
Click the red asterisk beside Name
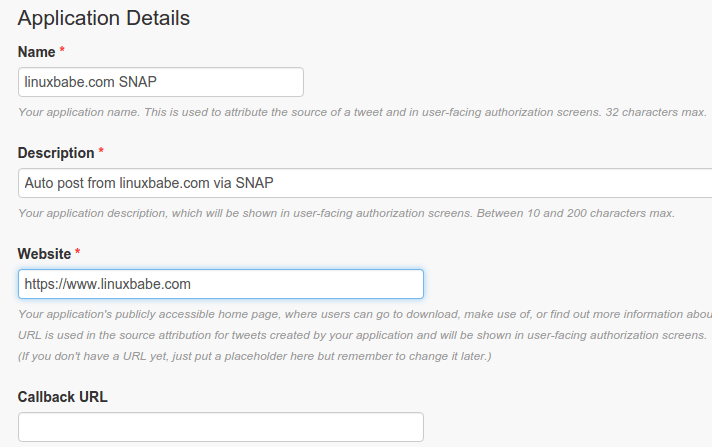(x=63, y=51)
